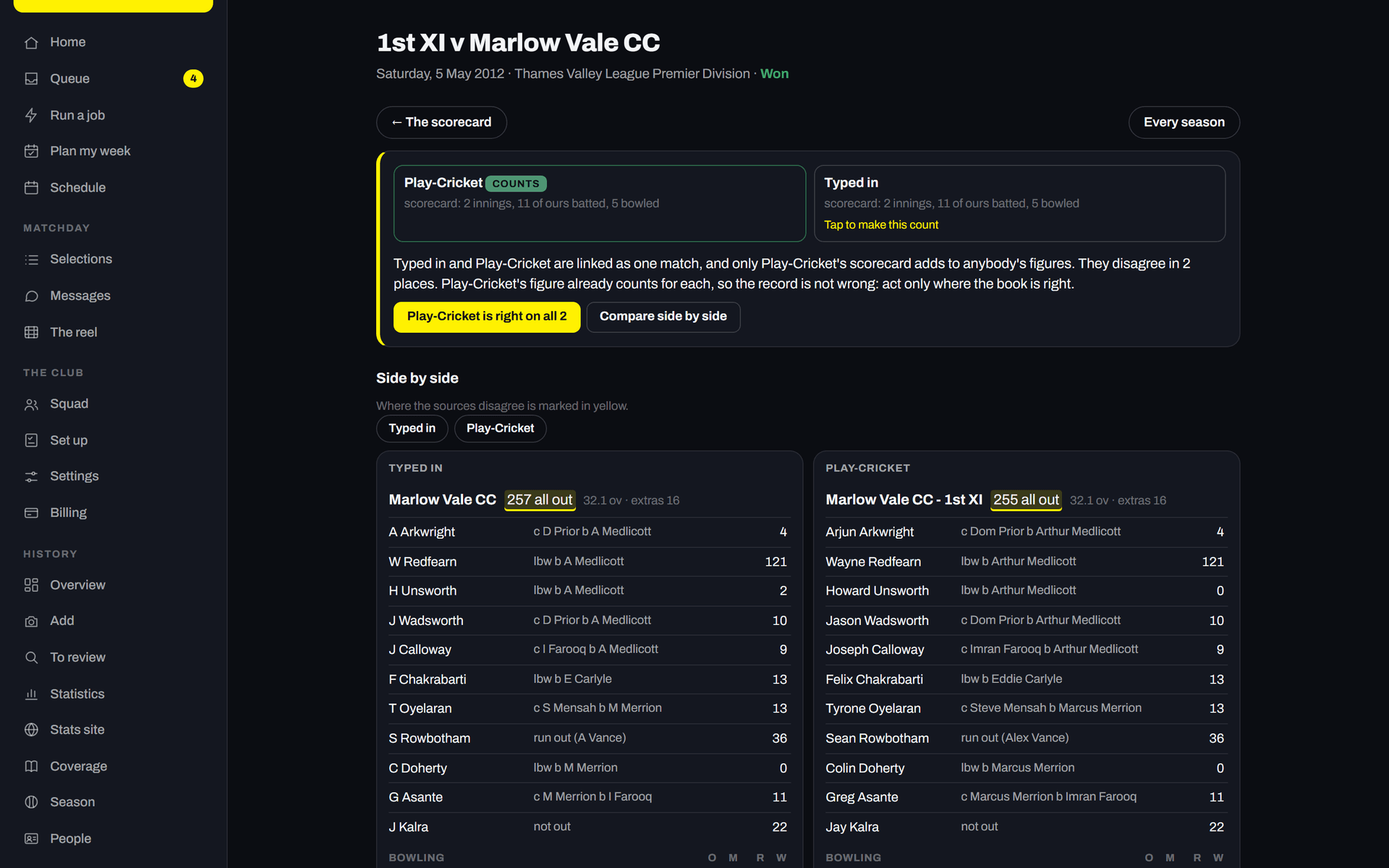The height and width of the screenshot is (868, 1389).
Task: Open Coverage in the sidebar menu
Action: coord(114,766)
